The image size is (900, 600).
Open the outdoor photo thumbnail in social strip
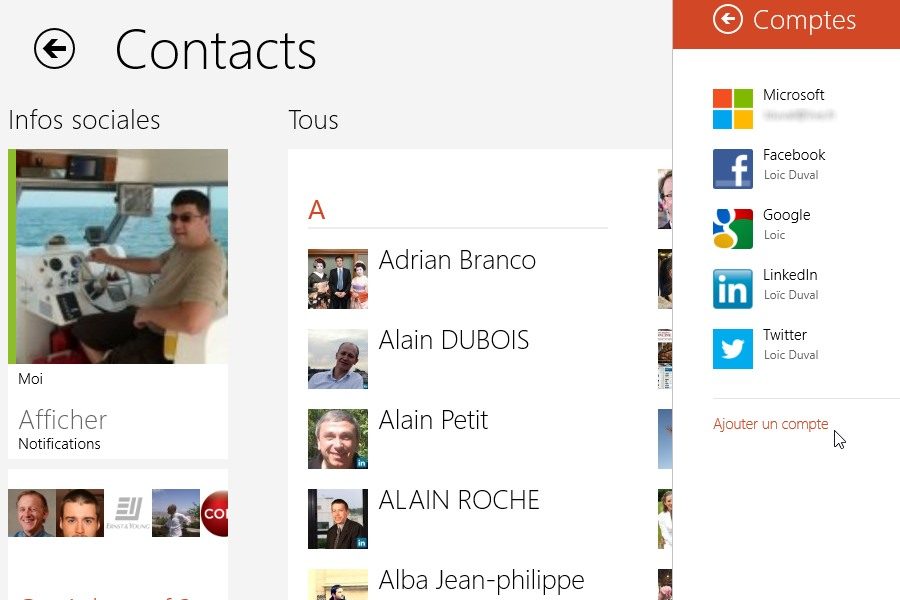point(176,513)
